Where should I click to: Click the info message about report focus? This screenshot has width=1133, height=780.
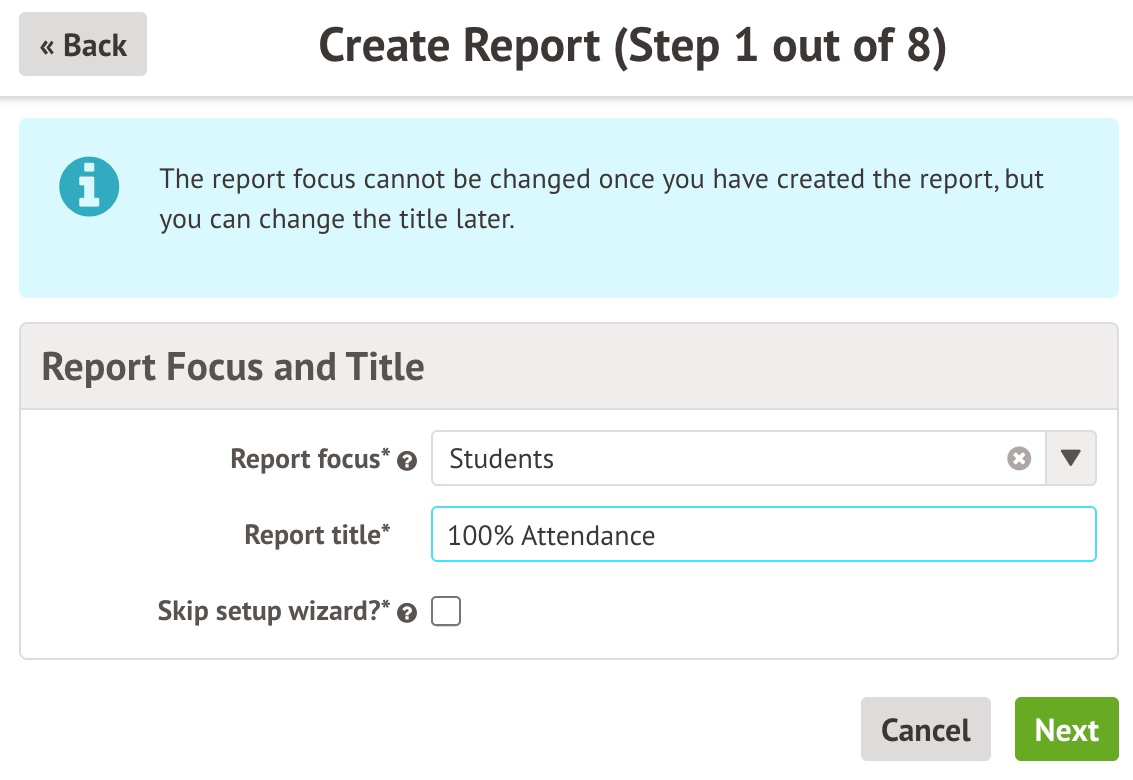point(600,200)
